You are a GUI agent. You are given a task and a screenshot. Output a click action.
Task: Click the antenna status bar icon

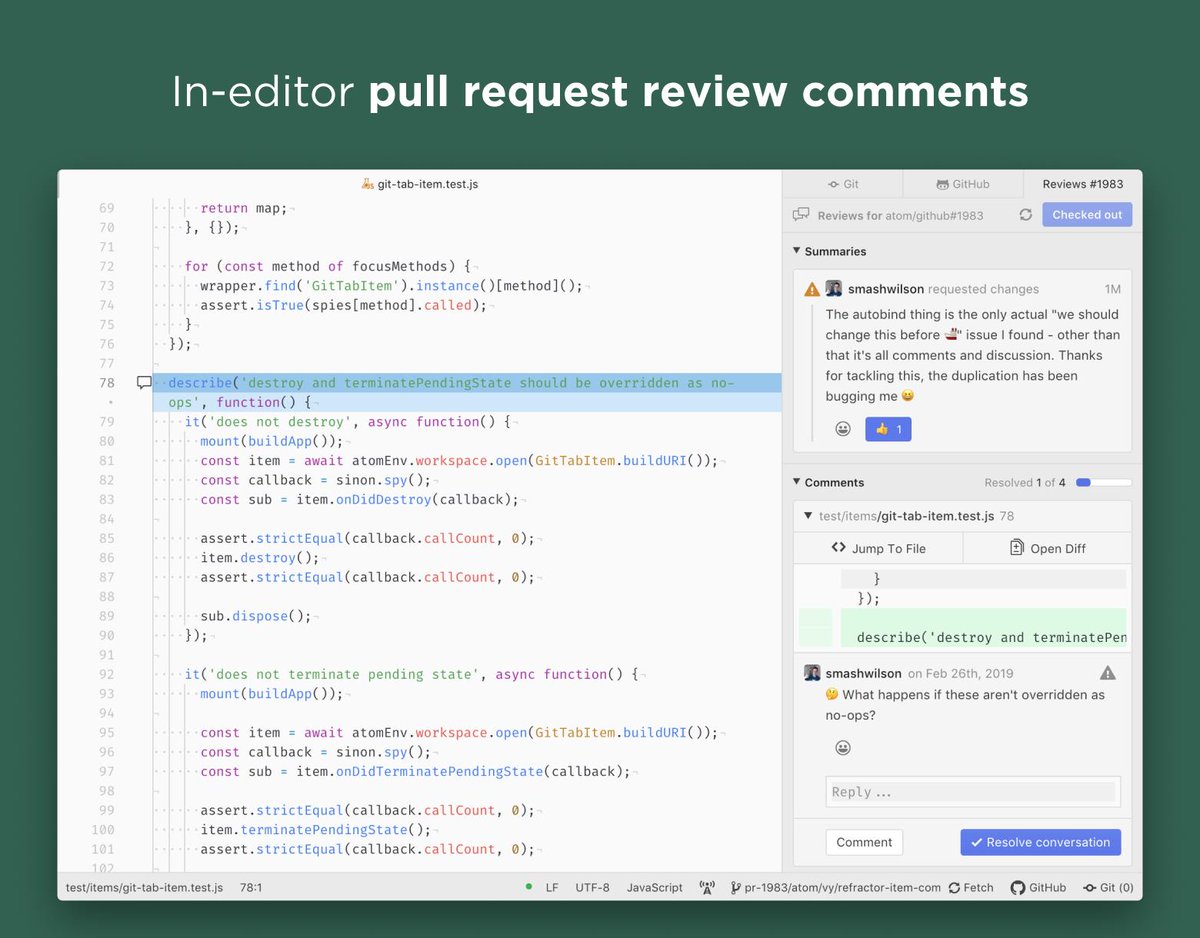707,887
